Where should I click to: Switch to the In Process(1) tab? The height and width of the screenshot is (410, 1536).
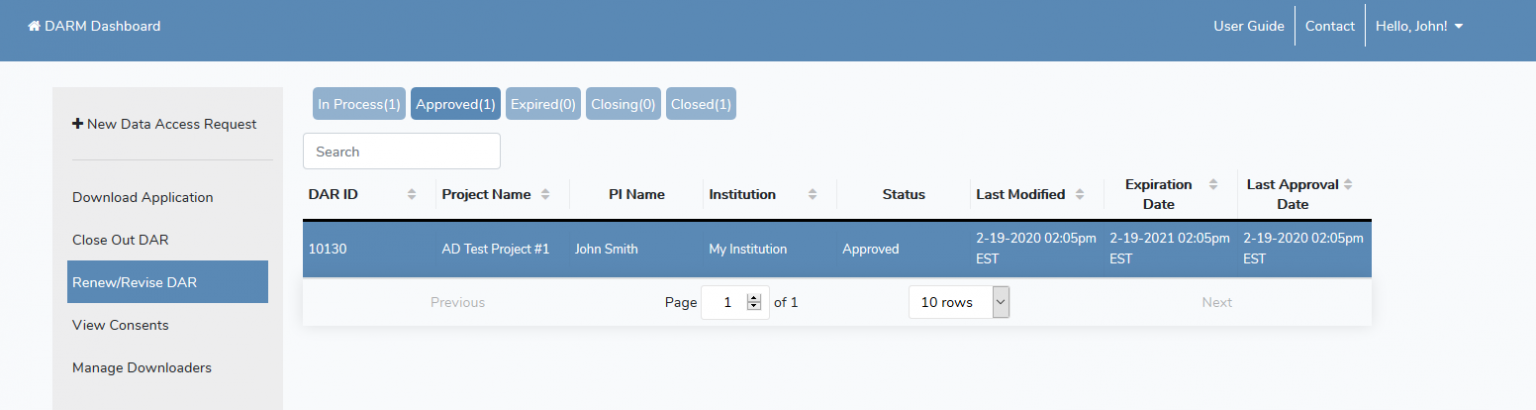(359, 104)
